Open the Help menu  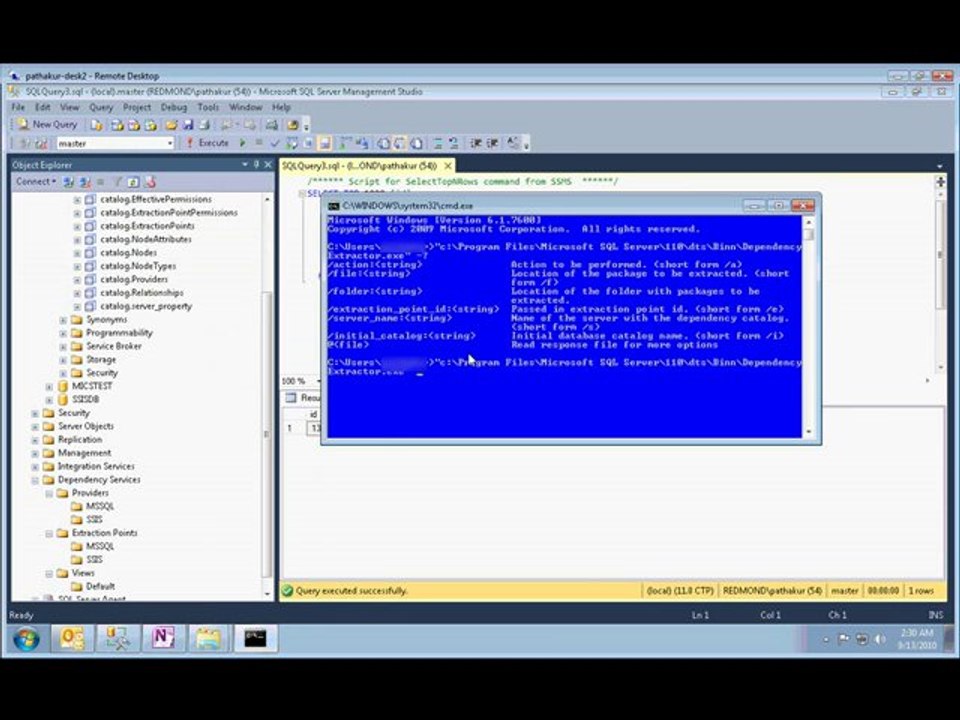click(281, 107)
